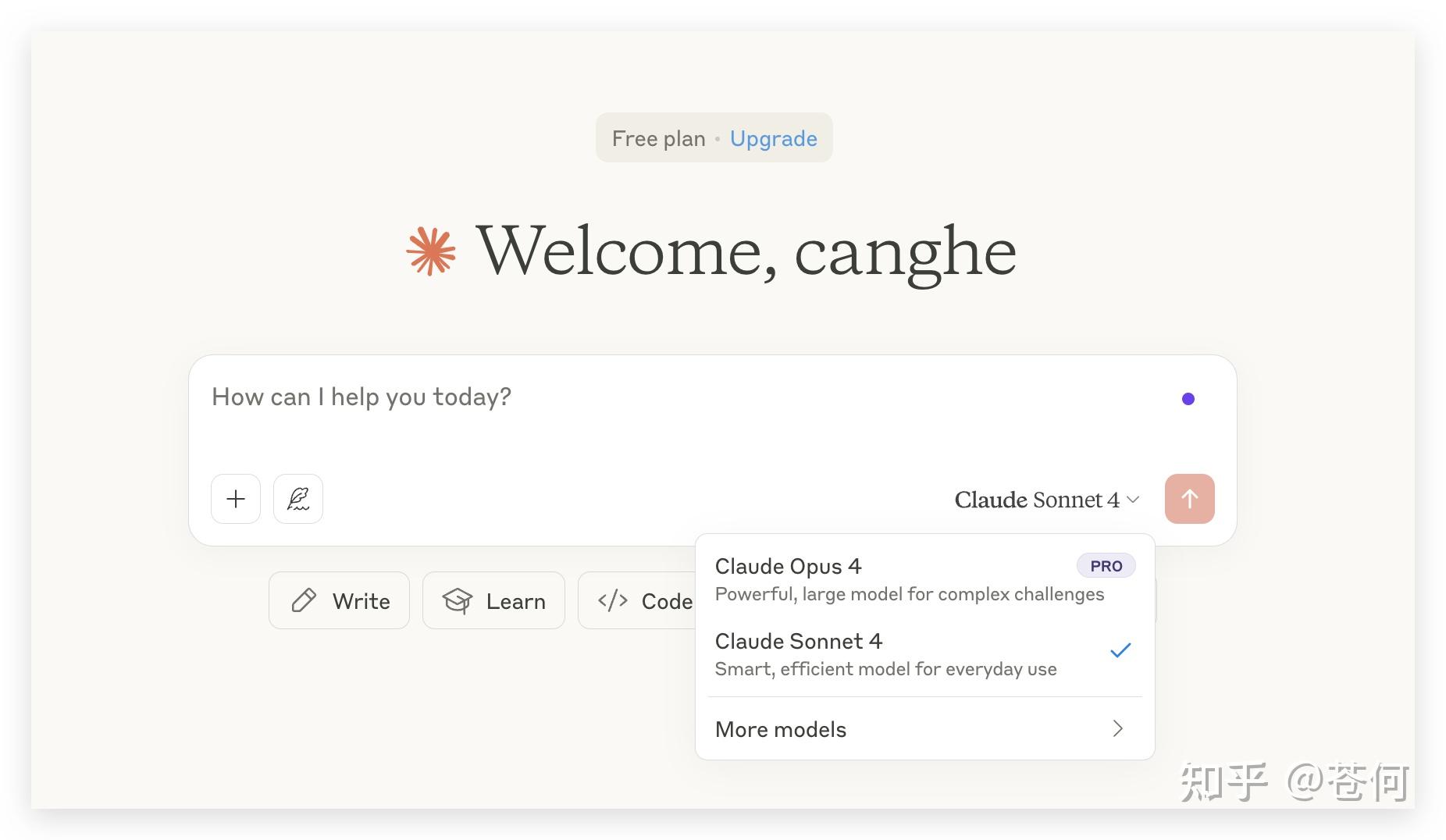Select Claude Opus 4 from model list

(x=789, y=567)
